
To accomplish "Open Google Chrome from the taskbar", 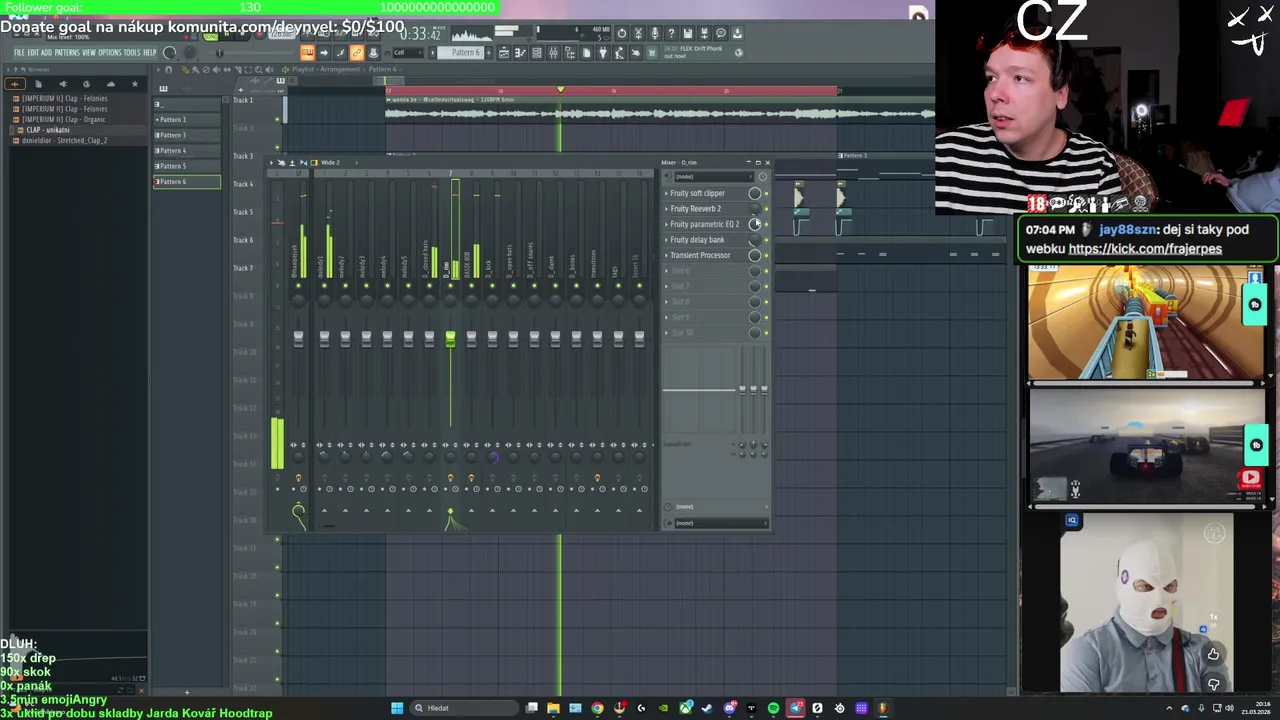I will 597,708.
